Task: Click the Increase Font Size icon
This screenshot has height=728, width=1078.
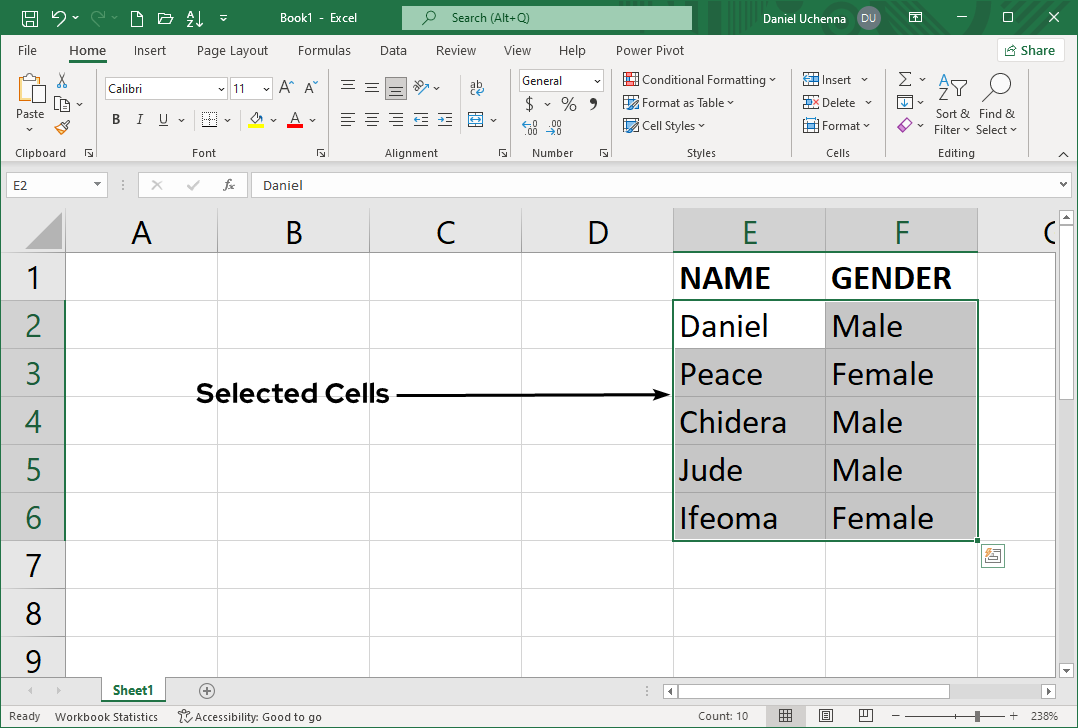Action: click(x=286, y=88)
